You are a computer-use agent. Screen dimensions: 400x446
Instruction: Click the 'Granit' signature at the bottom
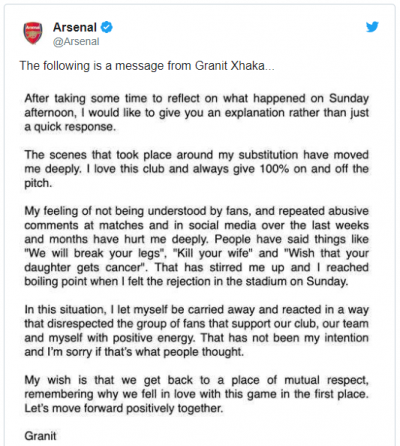pyautogui.click(x=40, y=436)
